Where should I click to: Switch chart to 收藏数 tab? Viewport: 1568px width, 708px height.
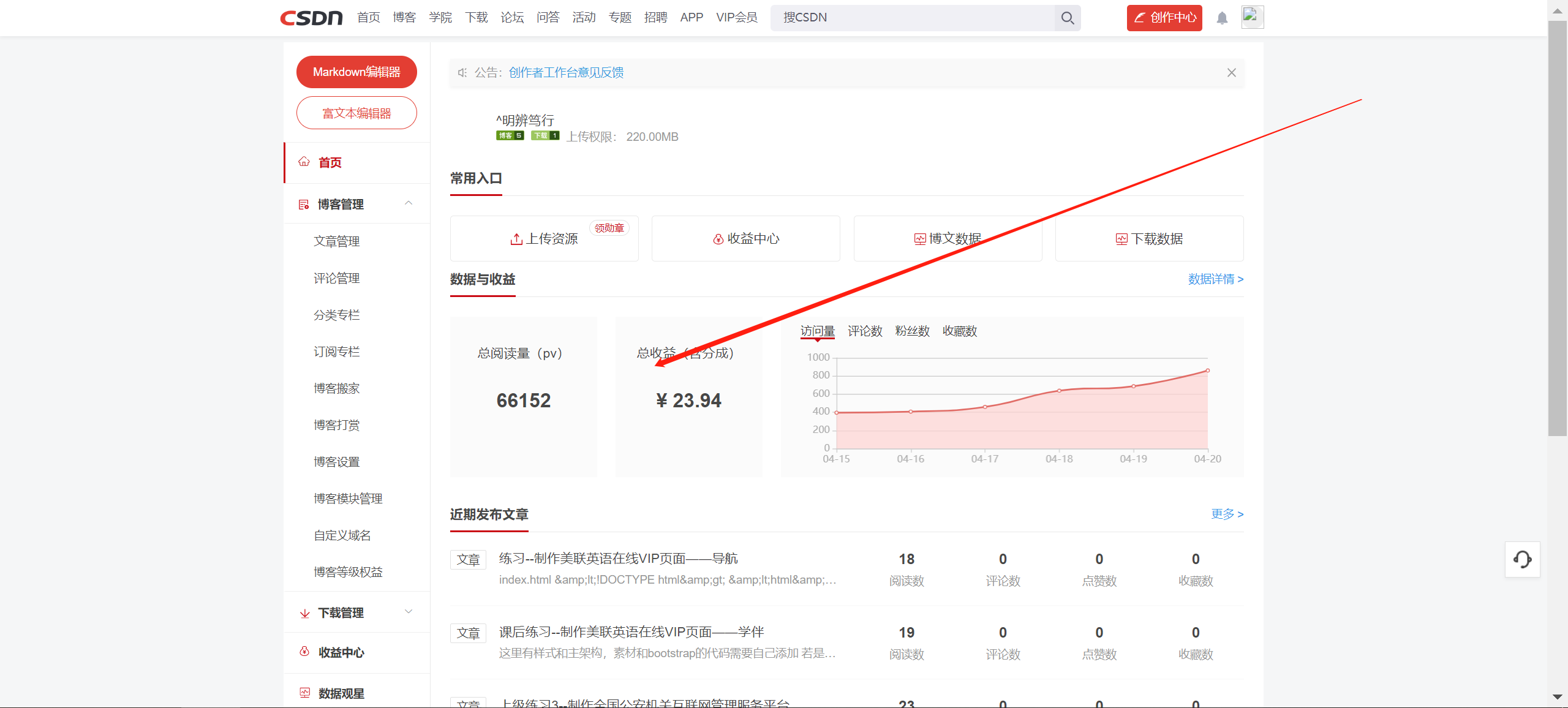coord(959,331)
